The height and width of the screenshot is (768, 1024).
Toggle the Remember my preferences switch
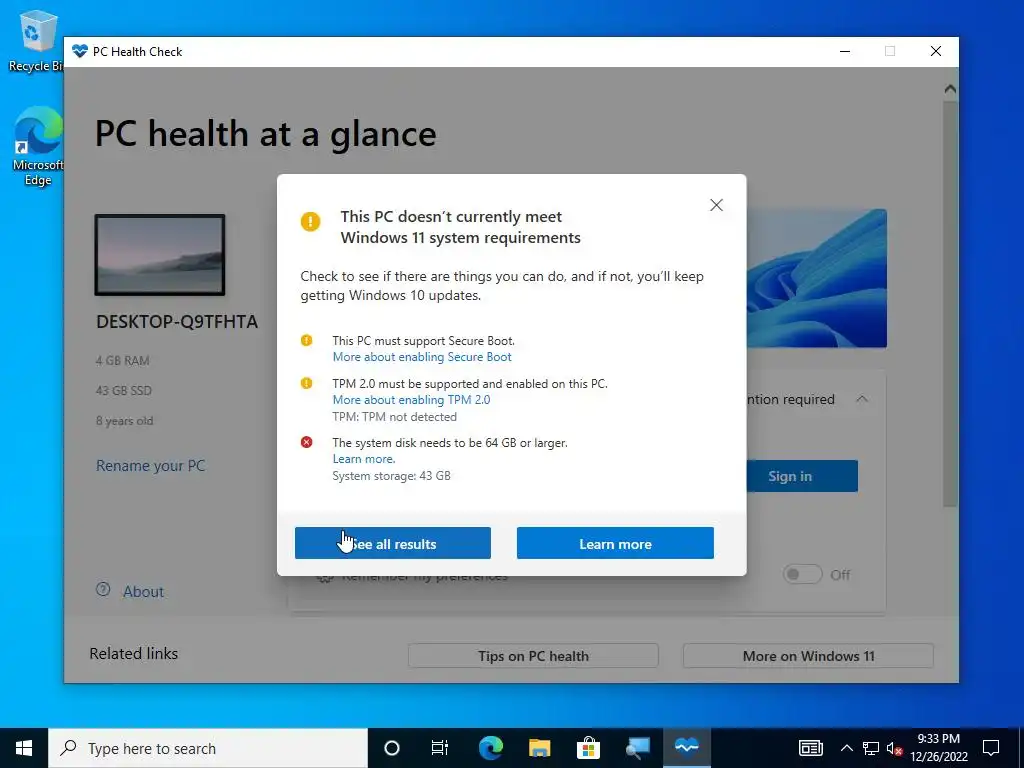click(x=802, y=575)
